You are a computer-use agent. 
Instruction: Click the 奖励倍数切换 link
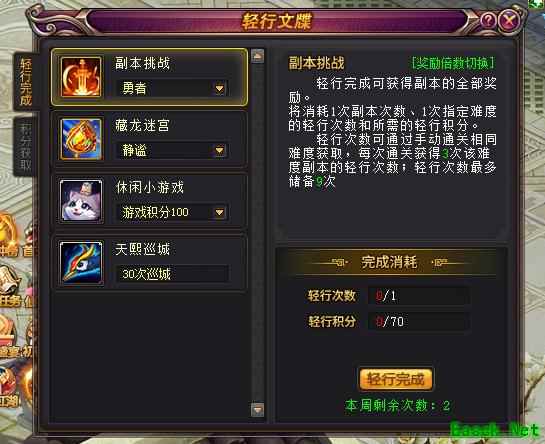point(453,63)
